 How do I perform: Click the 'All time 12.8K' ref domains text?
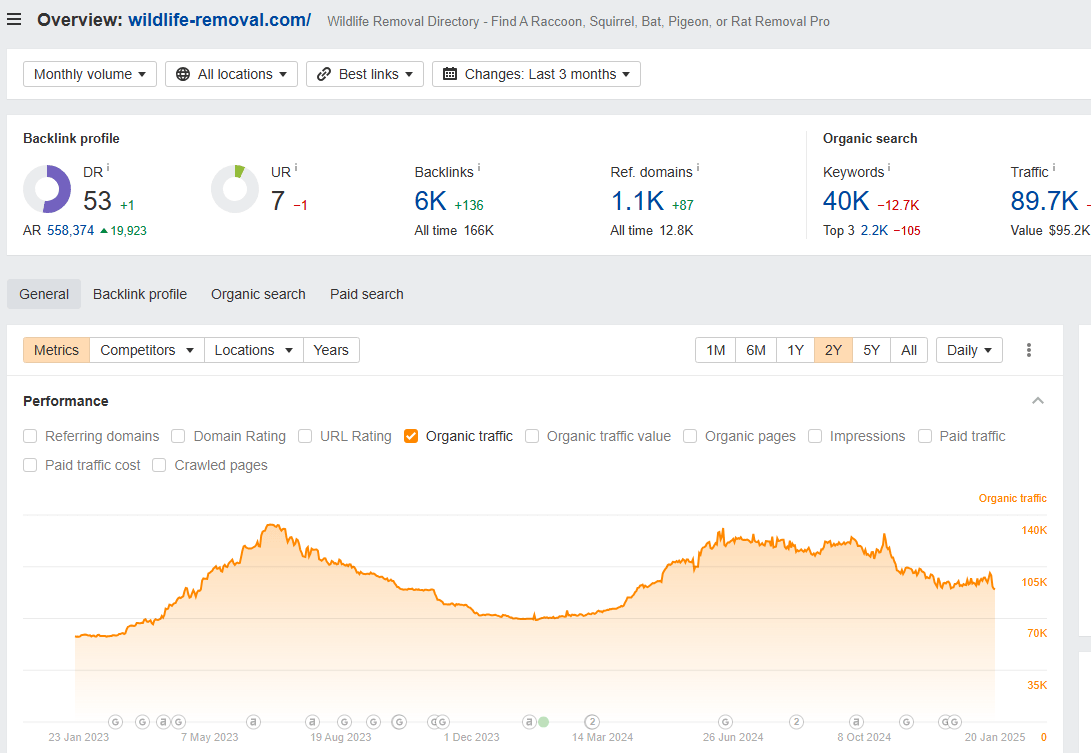point(652,230)
